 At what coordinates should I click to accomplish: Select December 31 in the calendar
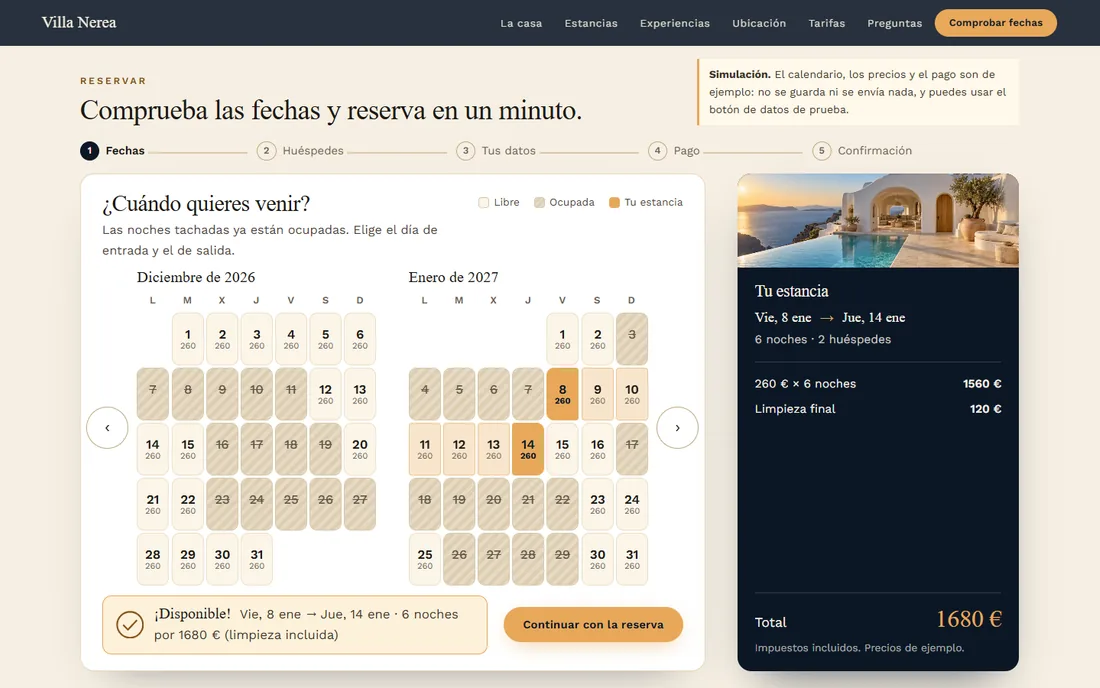click(x=257, y=559)
